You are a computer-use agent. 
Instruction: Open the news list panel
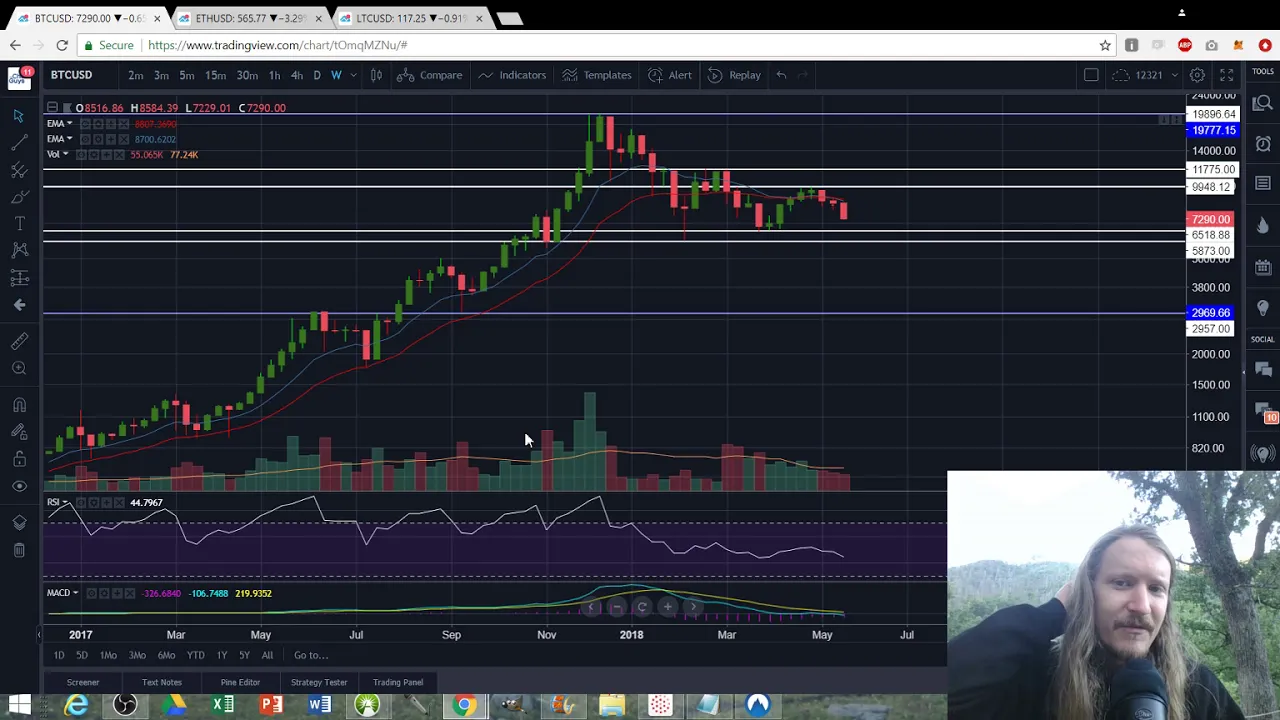point(1263,184)
